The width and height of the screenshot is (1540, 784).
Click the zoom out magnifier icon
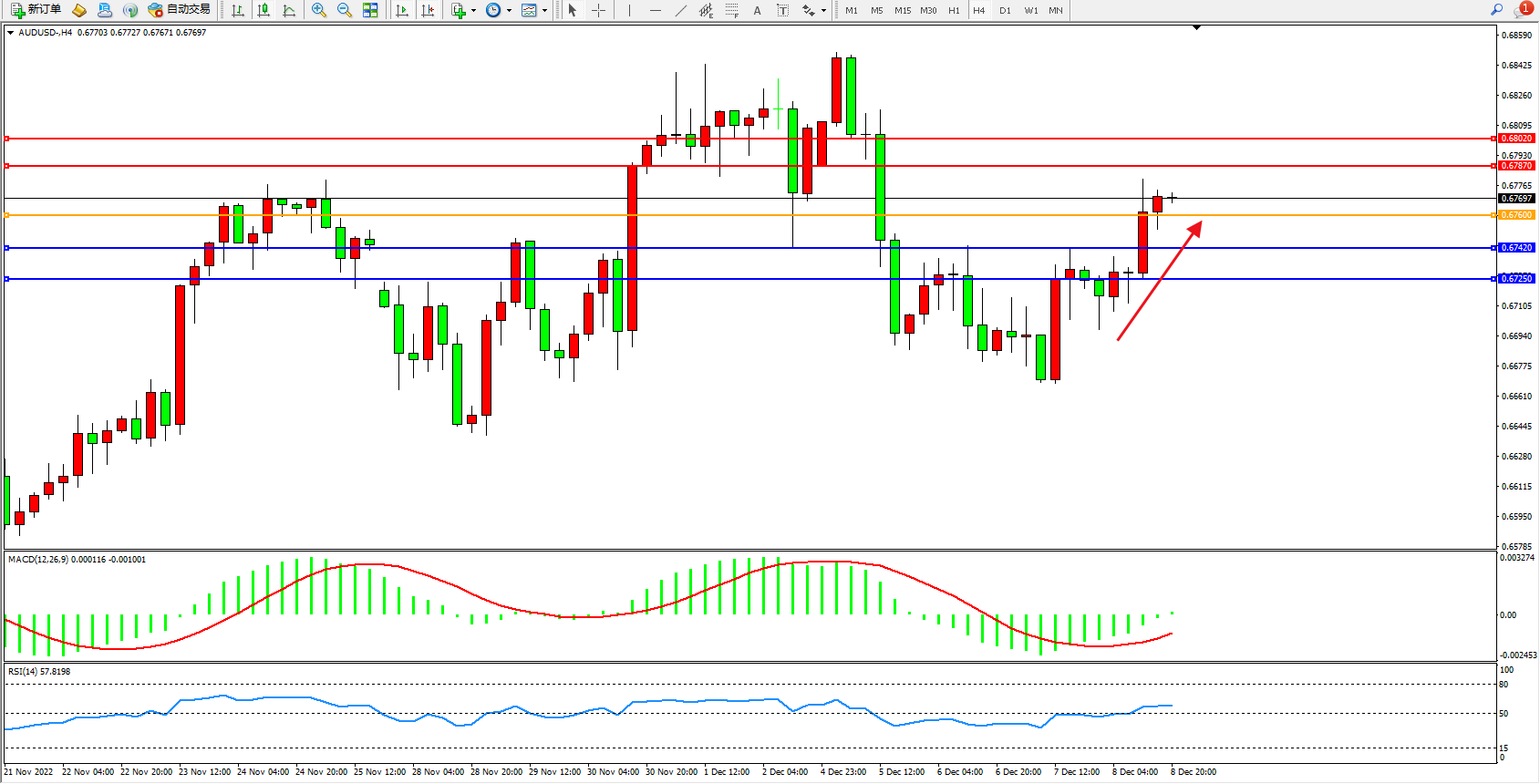pos(344,10)
